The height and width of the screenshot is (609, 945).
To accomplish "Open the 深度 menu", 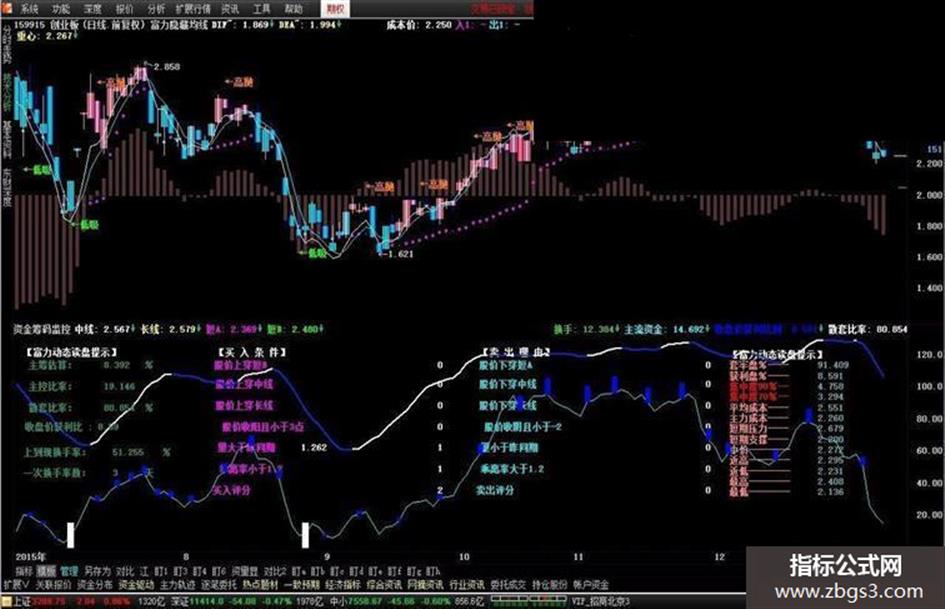I will pyautogui.click(x=92, y=9).
